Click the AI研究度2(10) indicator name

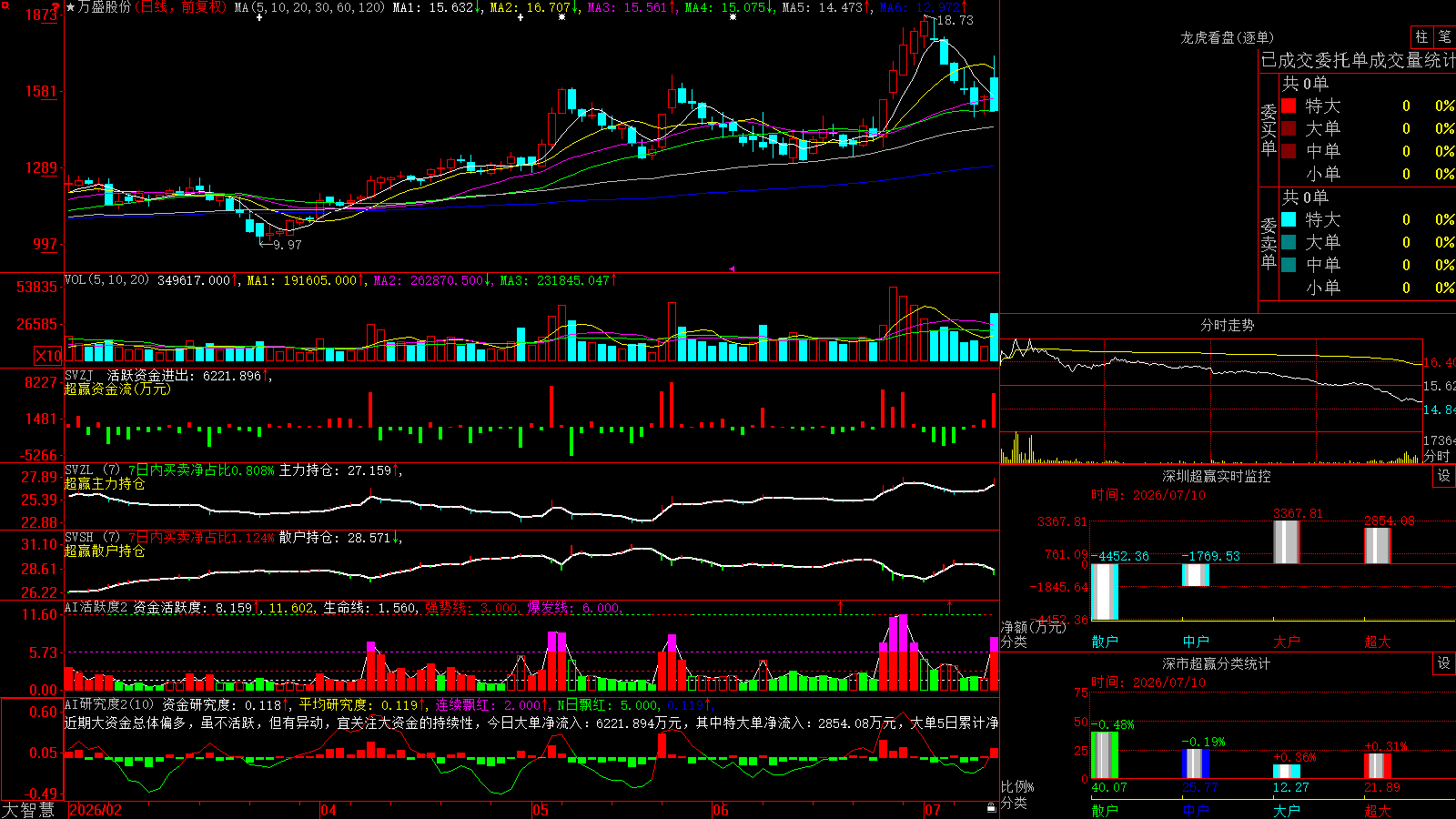[x=109, y=705]
